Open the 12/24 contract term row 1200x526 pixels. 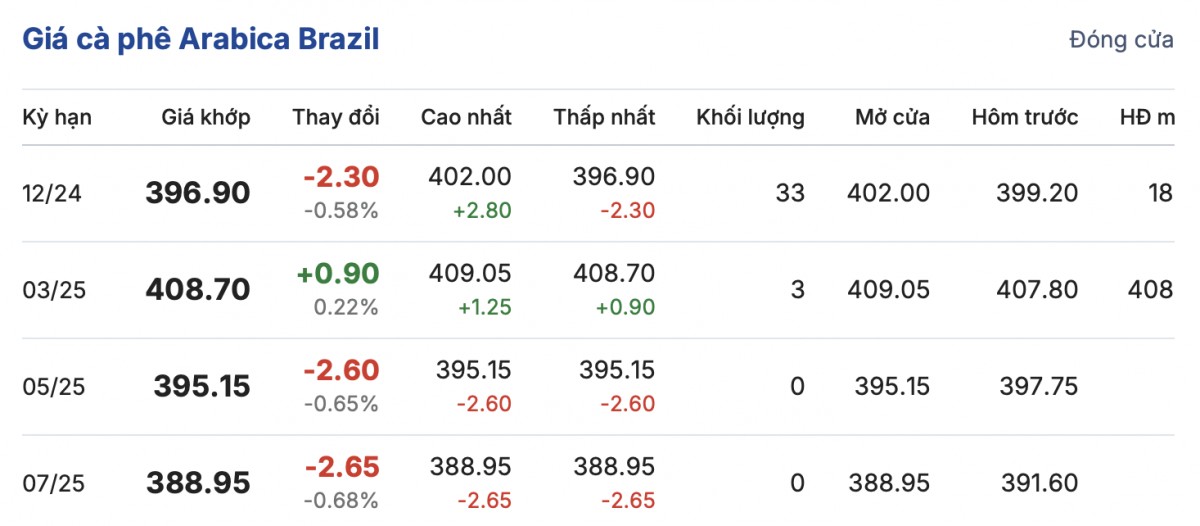(x=52, y=193)
